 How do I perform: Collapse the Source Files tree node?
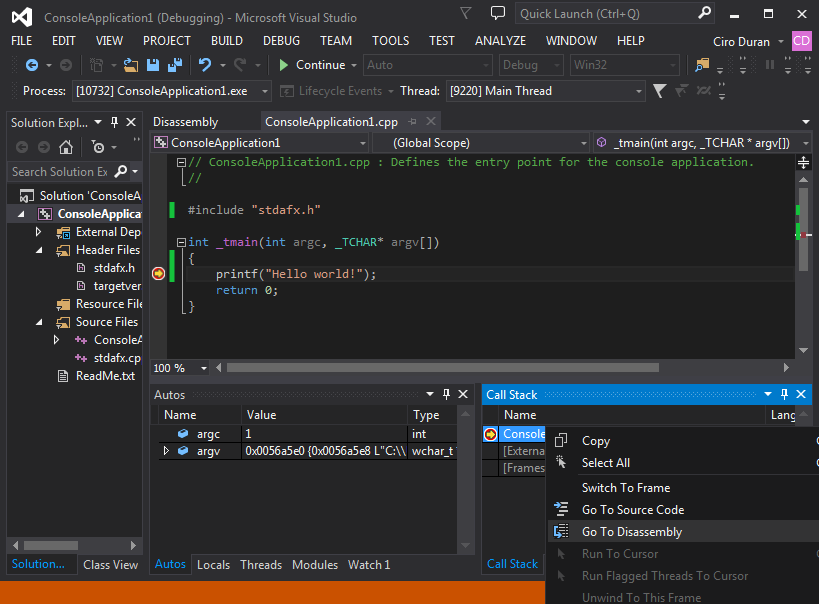[39, 322]
